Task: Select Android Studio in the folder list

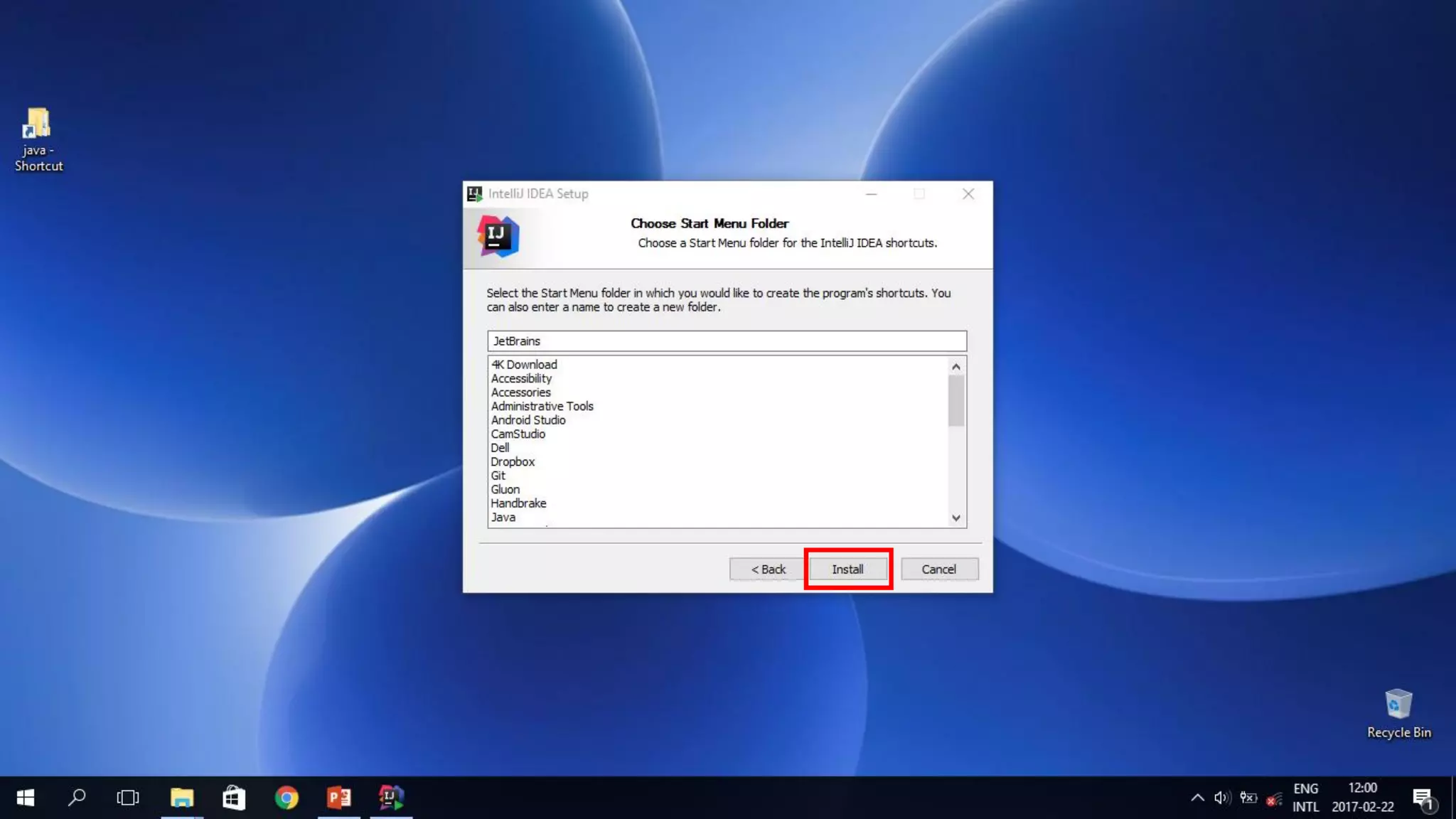Action: click(x=528, y=420)
